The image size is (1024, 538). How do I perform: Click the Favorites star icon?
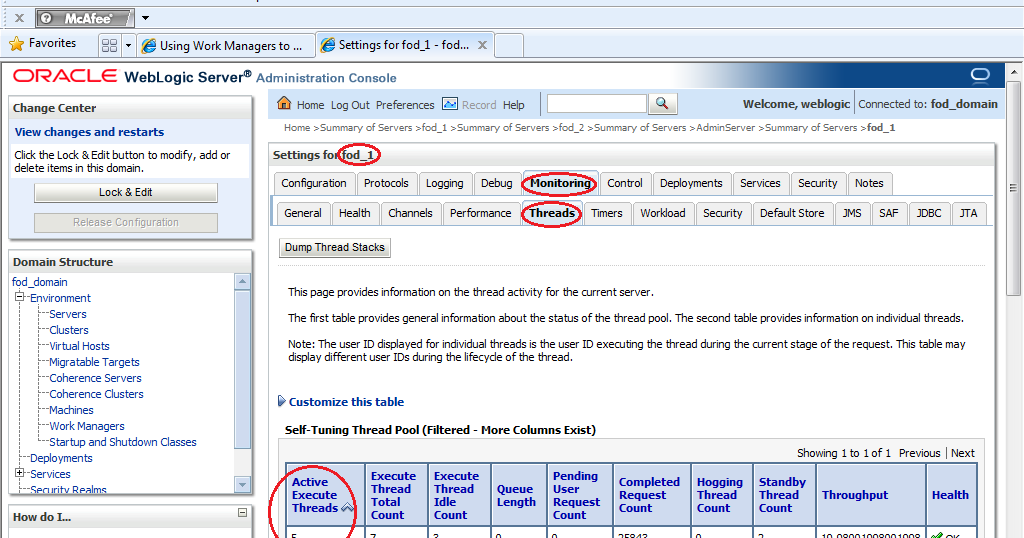coord(16,44)
